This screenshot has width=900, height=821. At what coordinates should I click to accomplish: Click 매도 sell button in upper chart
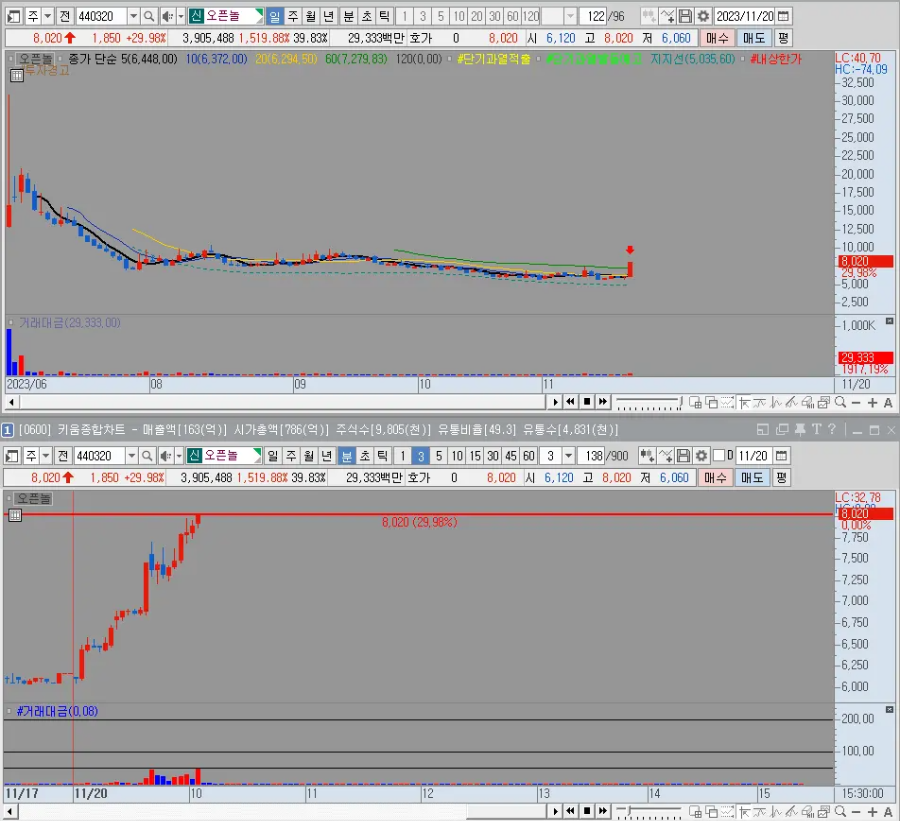click(753, 38)
